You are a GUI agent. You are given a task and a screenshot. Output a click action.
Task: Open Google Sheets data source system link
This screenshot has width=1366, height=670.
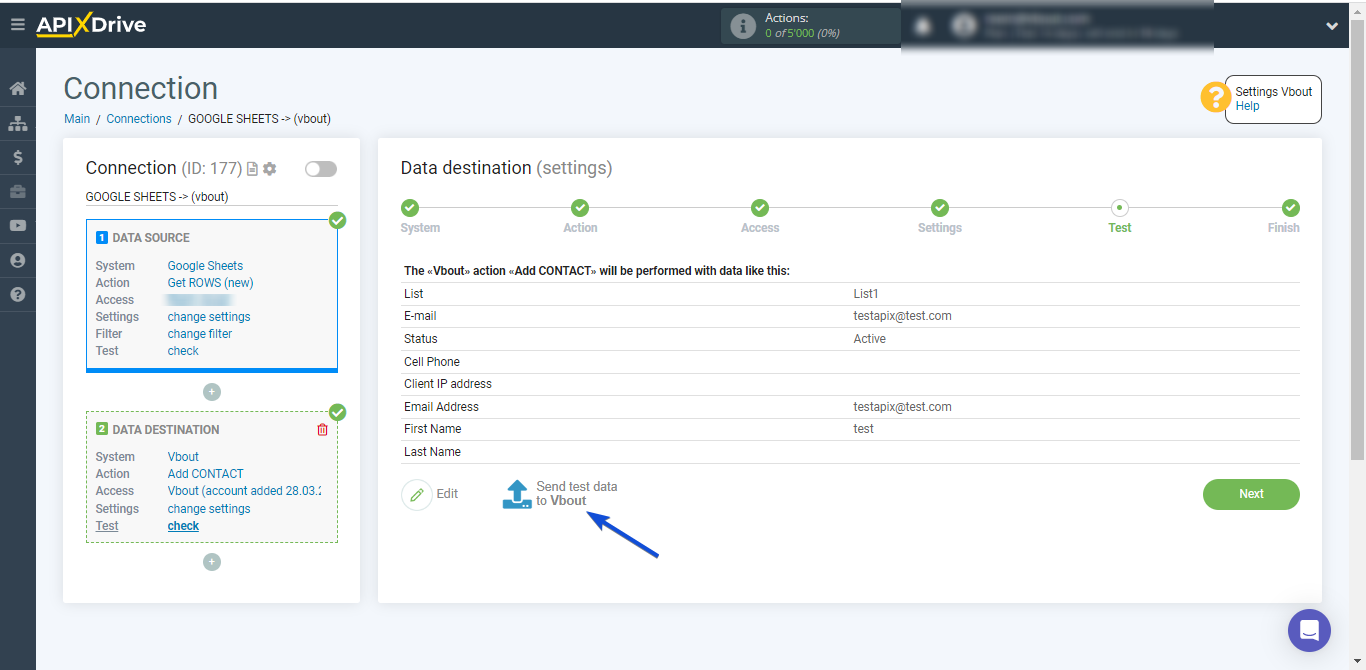point(205,266)
